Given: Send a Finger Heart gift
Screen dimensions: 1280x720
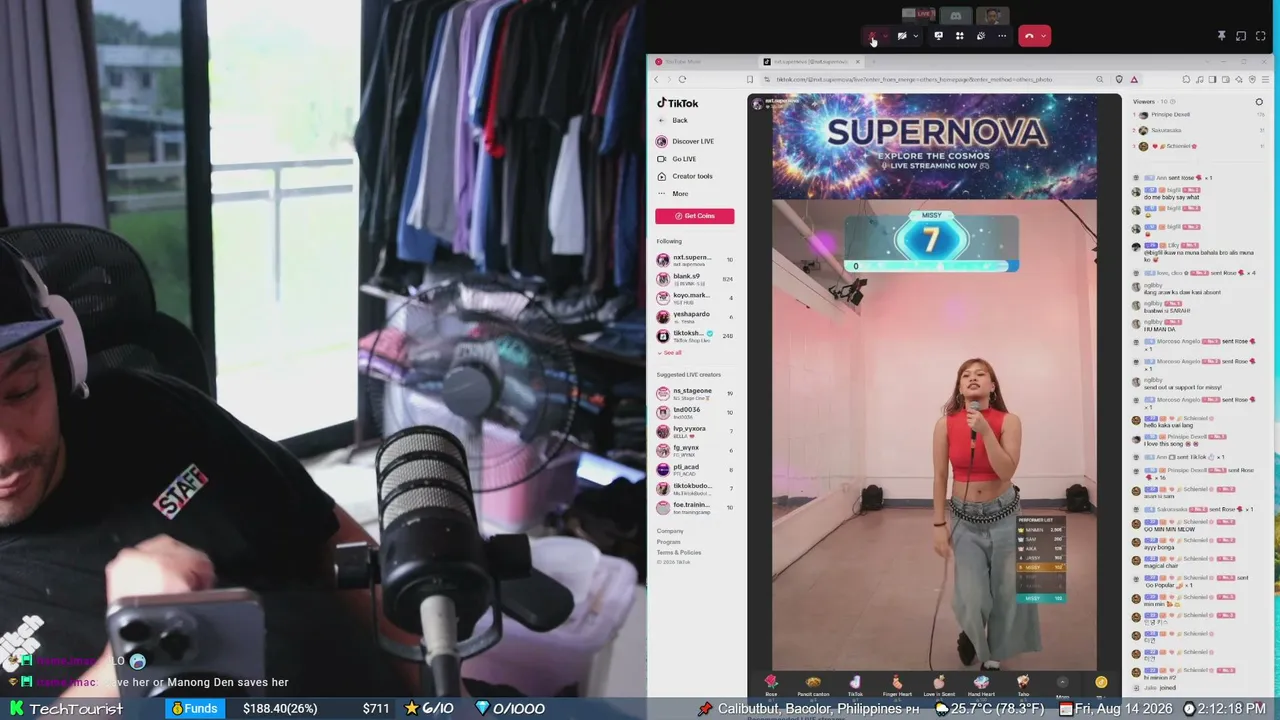Looking at the screenshot, I should click(x=897, y=685).
